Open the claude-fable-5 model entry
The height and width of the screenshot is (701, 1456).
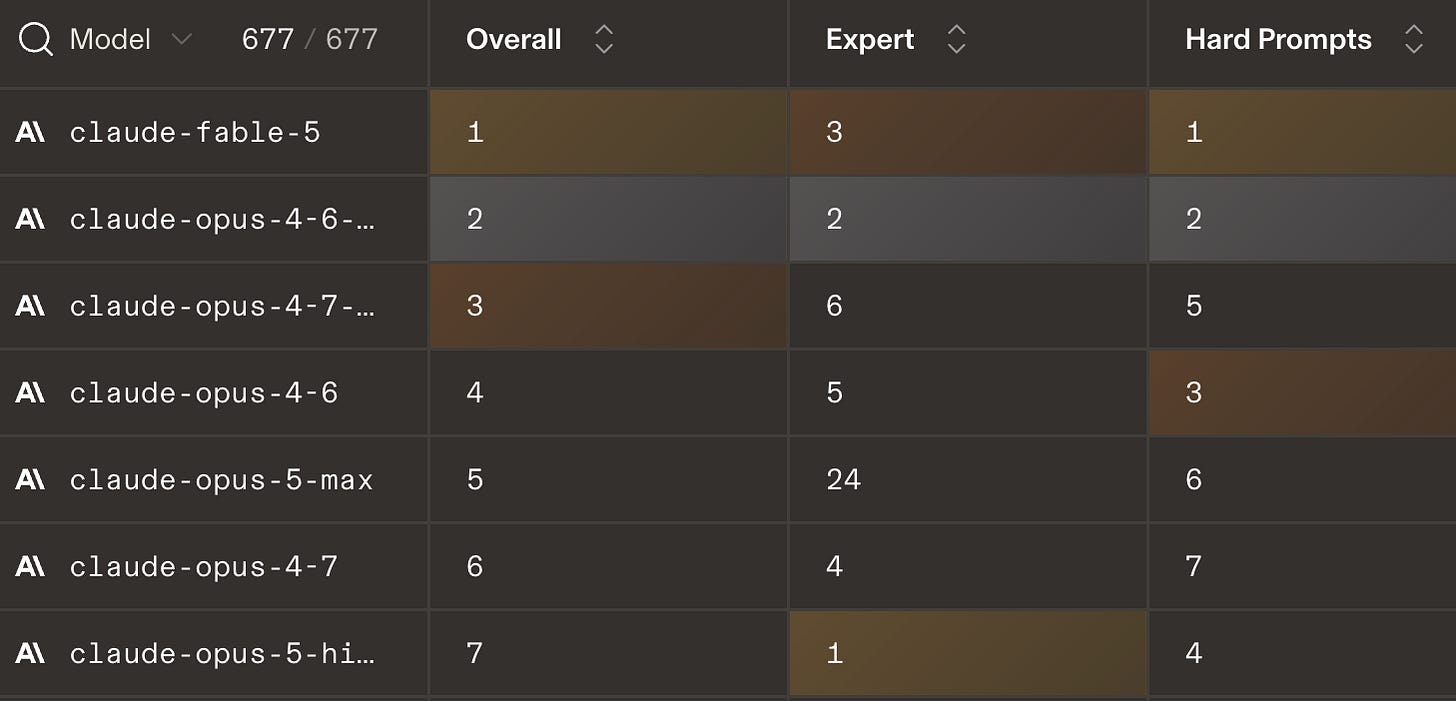(195, 132)
